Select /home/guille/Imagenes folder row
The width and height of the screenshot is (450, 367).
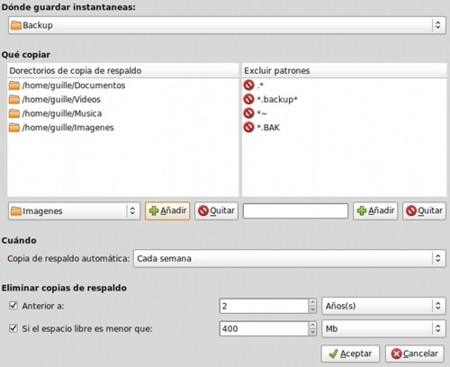pyautogui.click(x=123, y=127)
